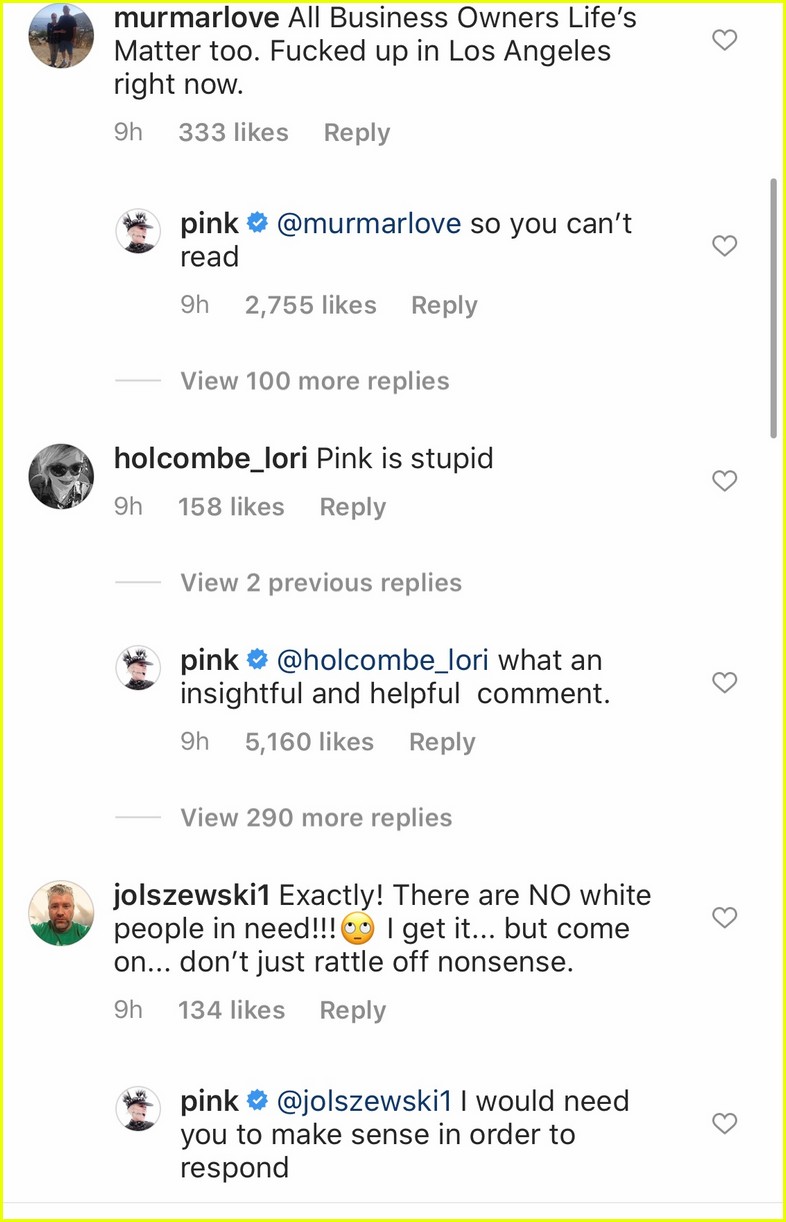This screenshot has width=786, height=1222.
Task: Like murmarlove's comment using the heart
Action: 724,40
